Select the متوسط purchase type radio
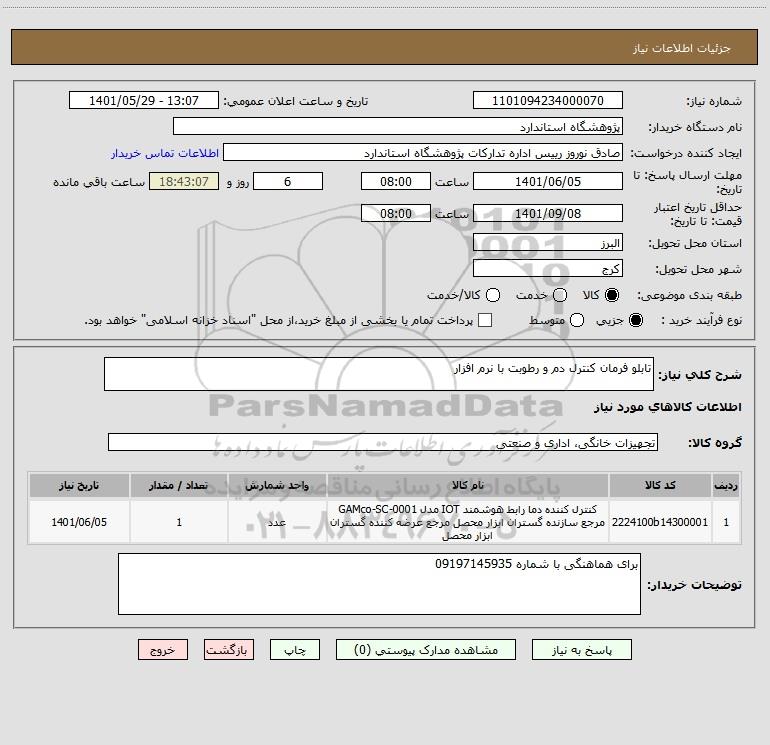 577,320
